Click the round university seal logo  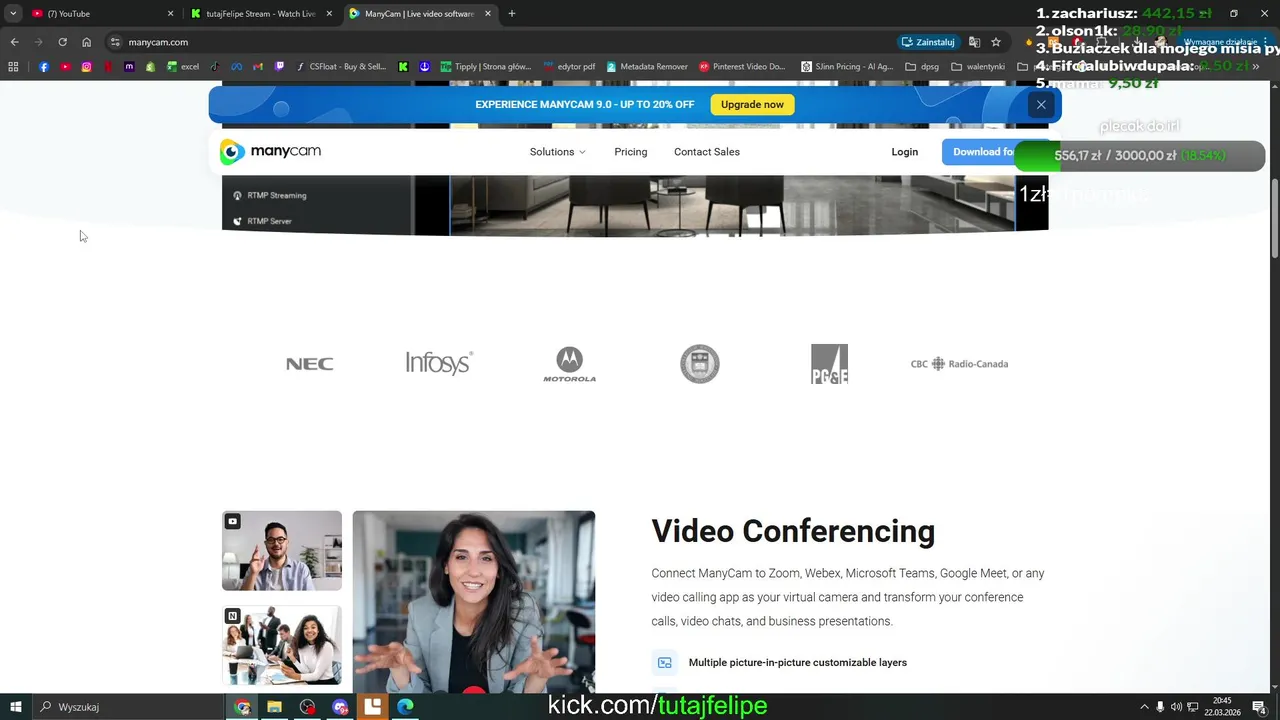[x=700, y=364]
